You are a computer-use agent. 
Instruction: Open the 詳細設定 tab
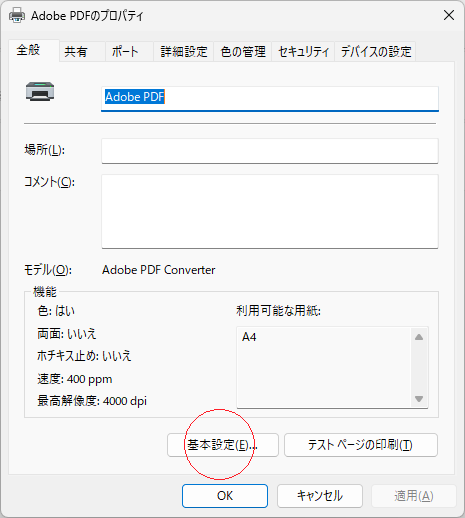click(184, 52)
